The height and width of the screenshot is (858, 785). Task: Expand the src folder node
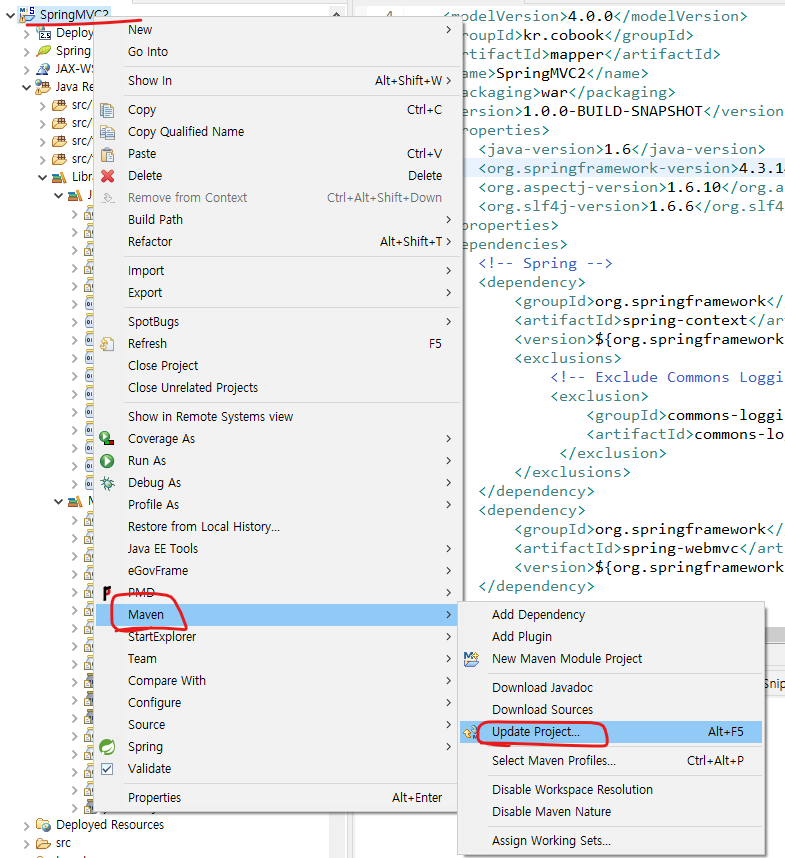[27, 843]
